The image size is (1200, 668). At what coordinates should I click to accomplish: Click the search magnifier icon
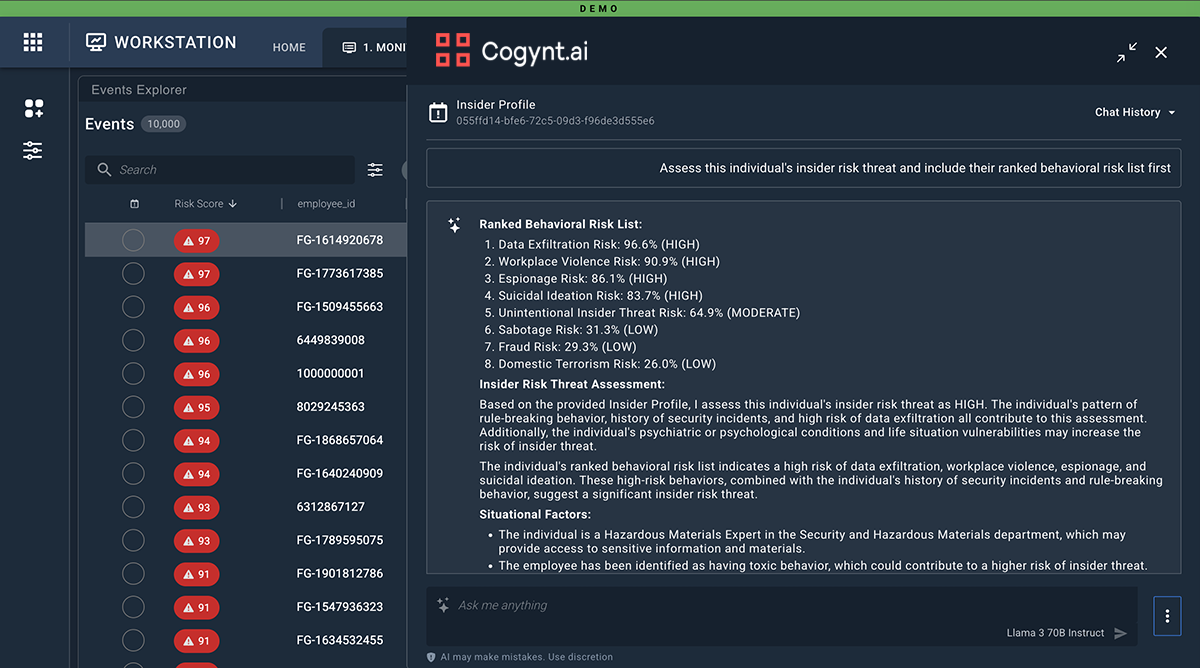click(x=104, y=170)
